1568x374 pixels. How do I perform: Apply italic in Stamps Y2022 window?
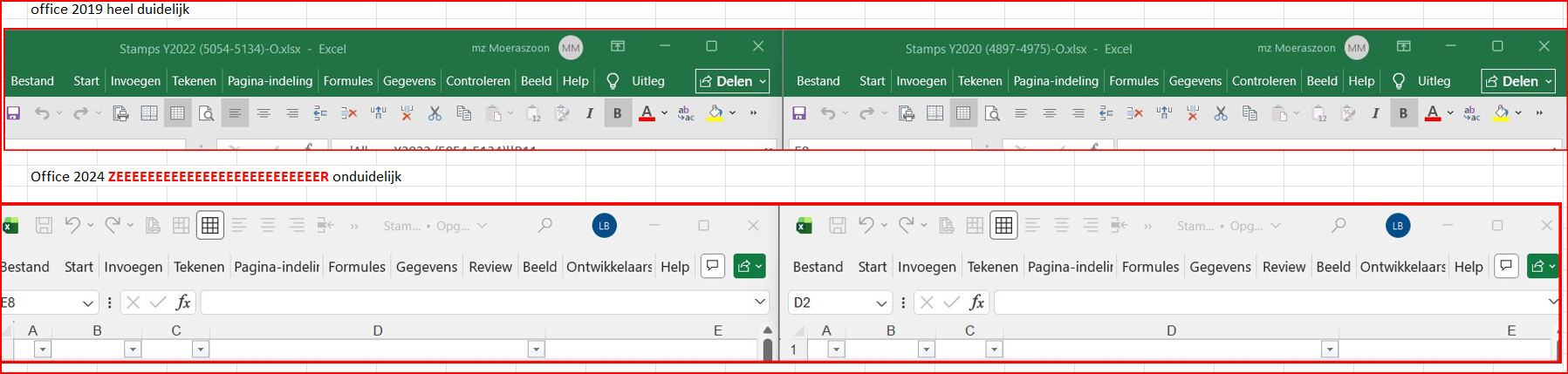[589, 113]
